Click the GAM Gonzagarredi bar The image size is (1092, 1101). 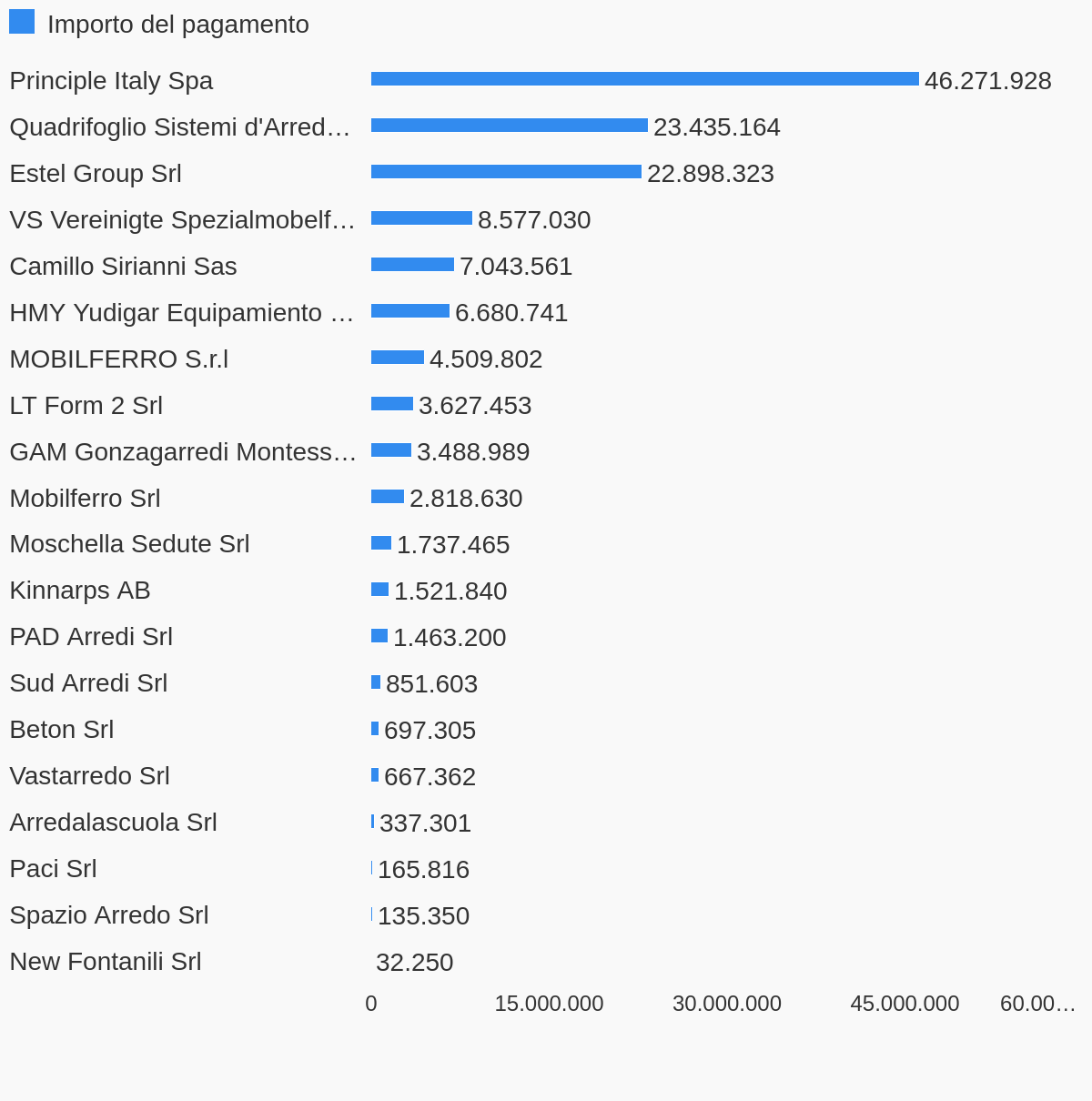tap(391, 450)
